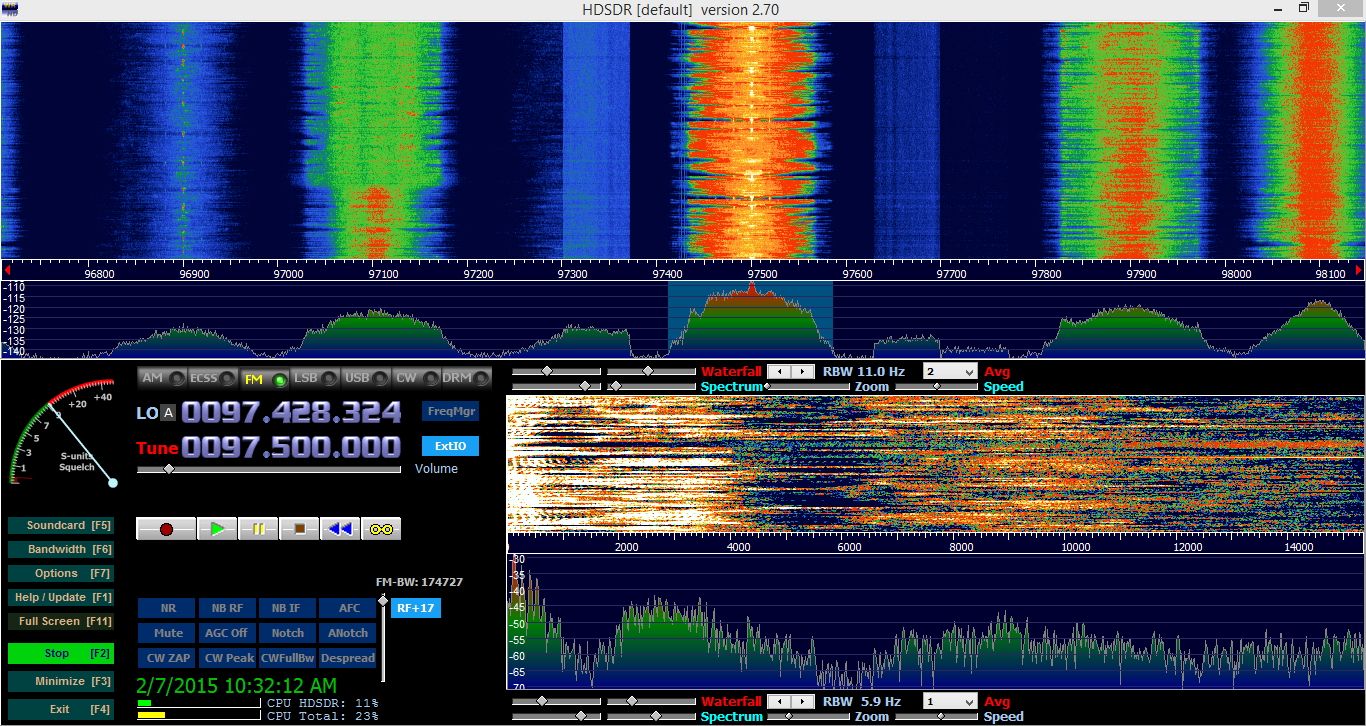Click the date time text 2/7/2015 10:32:12 AM
The width and height of the screenshot is (1366, 726).
coord(236,686)
